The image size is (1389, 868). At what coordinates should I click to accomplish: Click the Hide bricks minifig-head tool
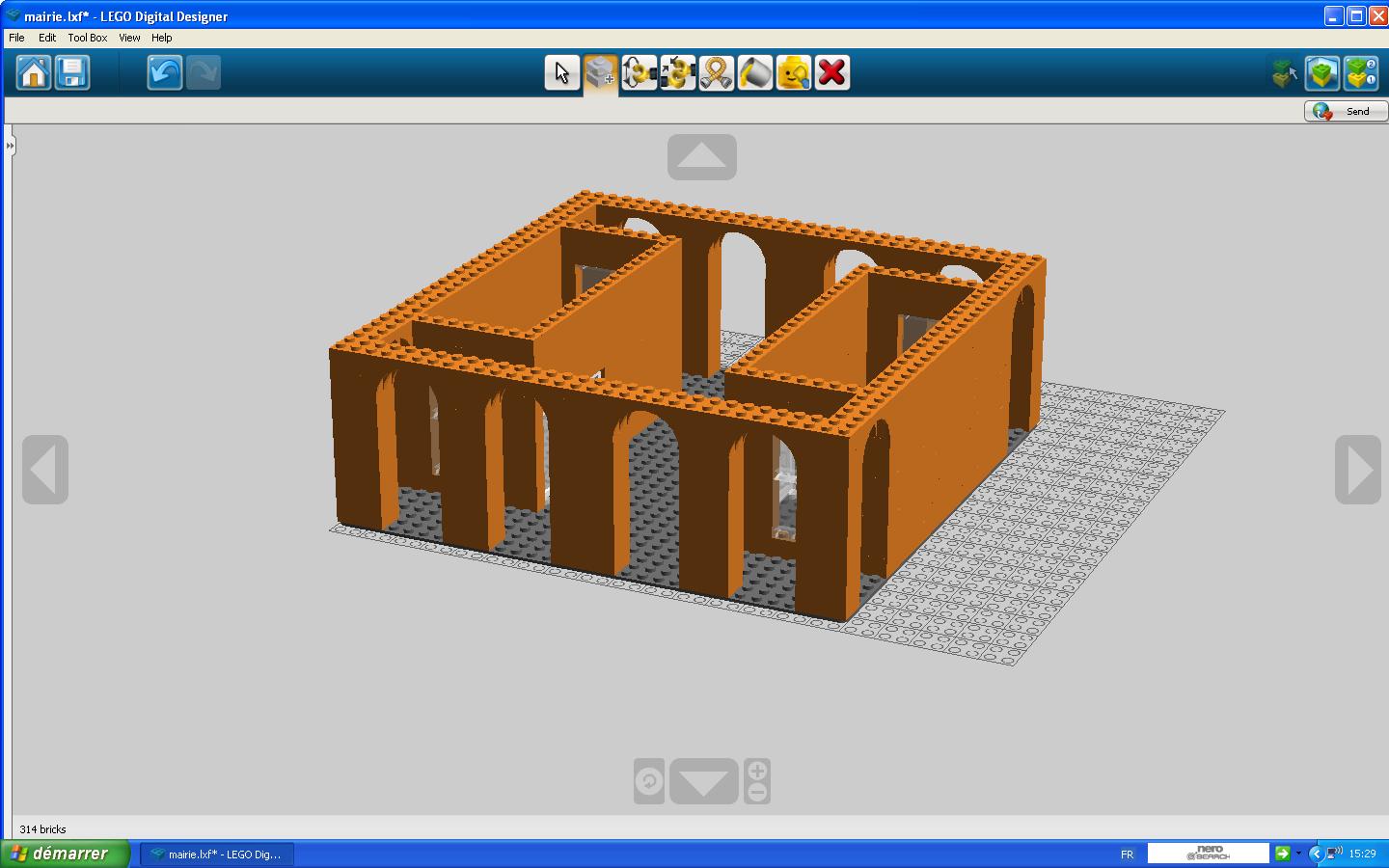793,72
